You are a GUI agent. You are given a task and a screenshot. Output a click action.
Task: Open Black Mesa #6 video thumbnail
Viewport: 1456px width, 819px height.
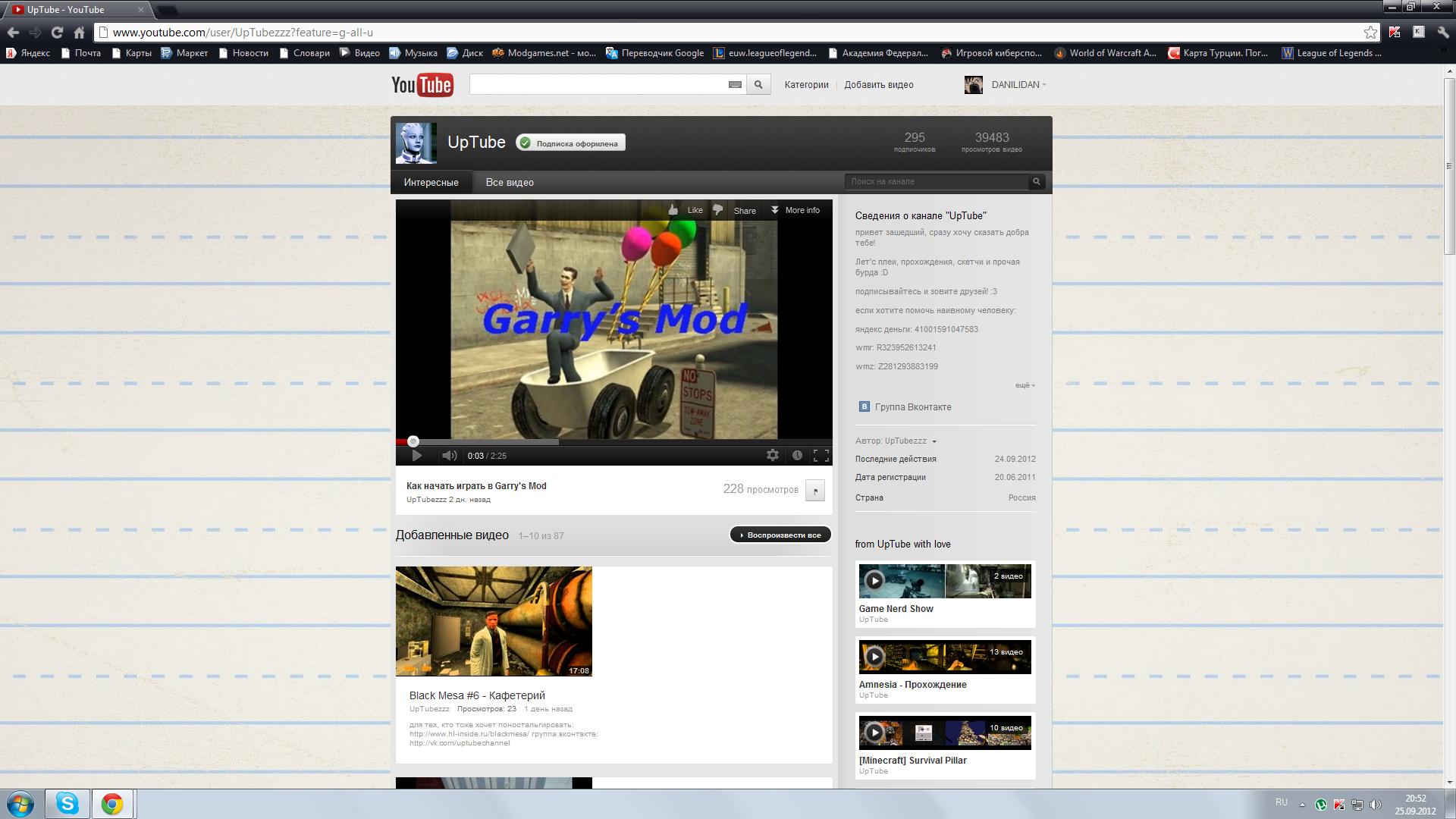tap(494, 621)
